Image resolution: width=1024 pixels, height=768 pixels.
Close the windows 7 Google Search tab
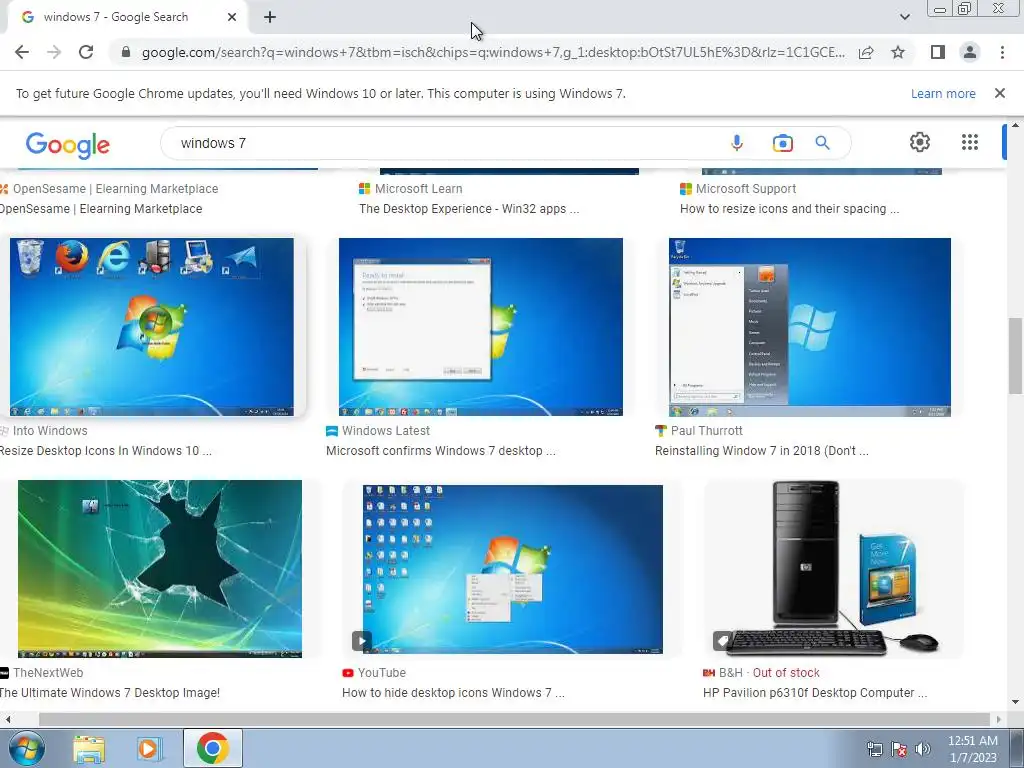tap(231, 17)
